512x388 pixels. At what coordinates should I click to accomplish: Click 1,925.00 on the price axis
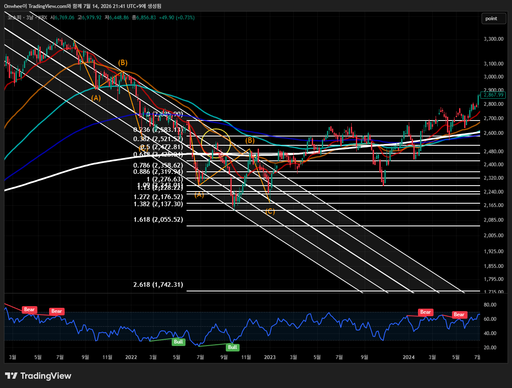pos(494,251)
